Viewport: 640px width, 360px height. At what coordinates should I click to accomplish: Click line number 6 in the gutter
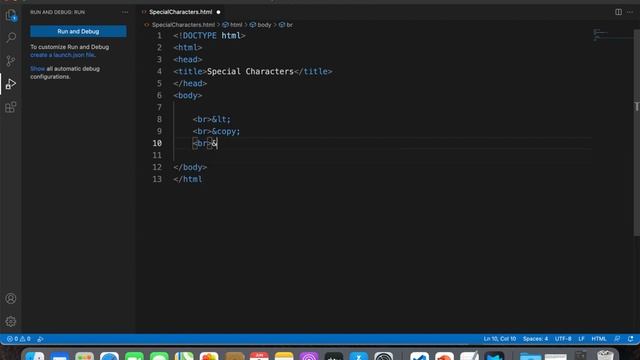(x=159, y=96)
